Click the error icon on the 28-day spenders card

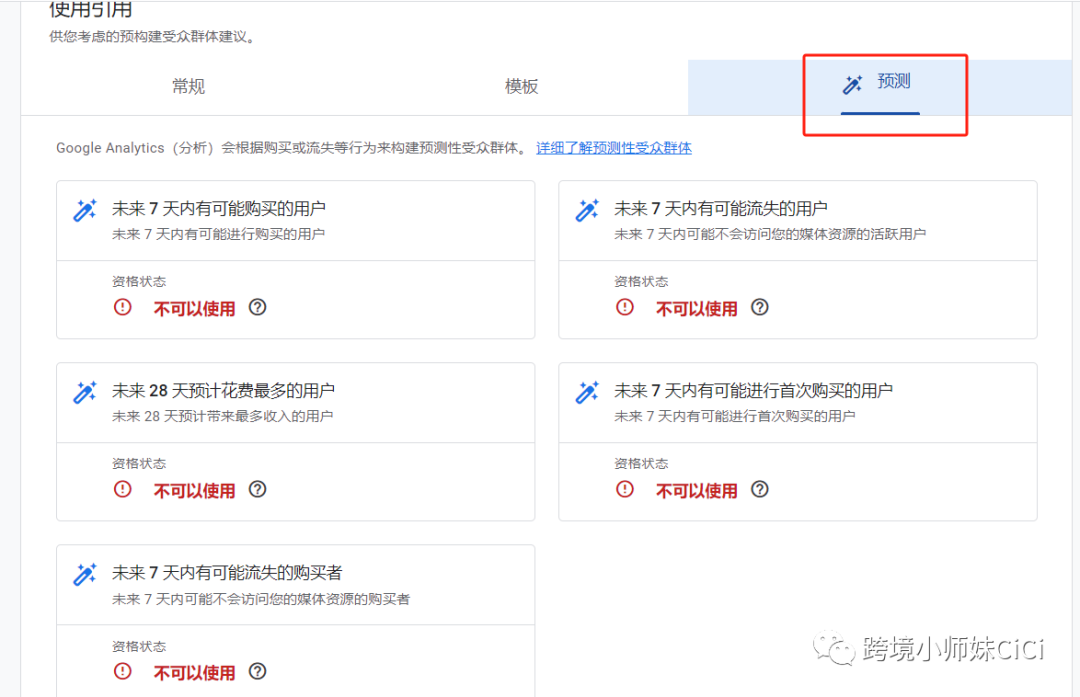pyautogui.click(x=121, y=490)
